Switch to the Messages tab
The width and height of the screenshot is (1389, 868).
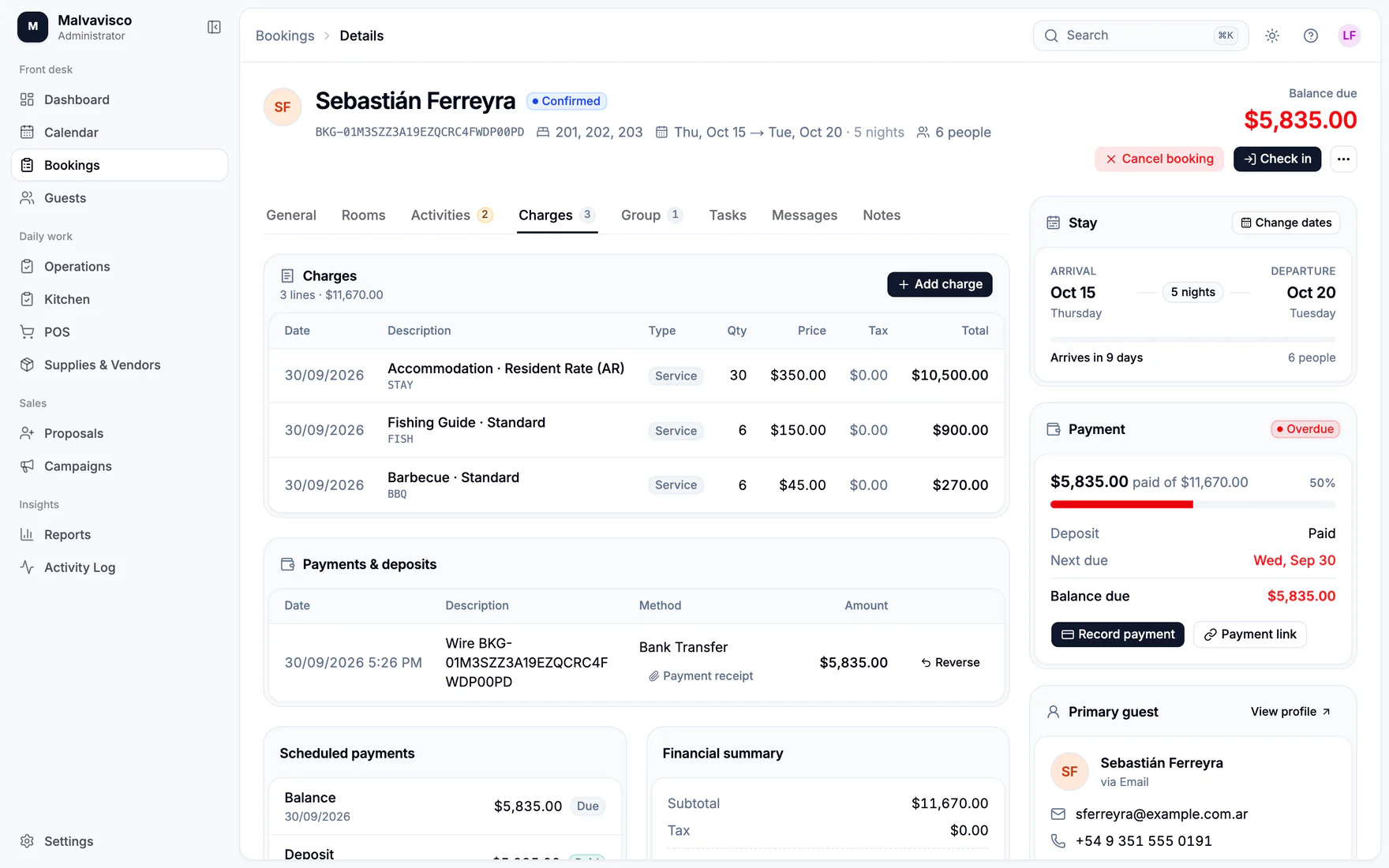[804, 215]
